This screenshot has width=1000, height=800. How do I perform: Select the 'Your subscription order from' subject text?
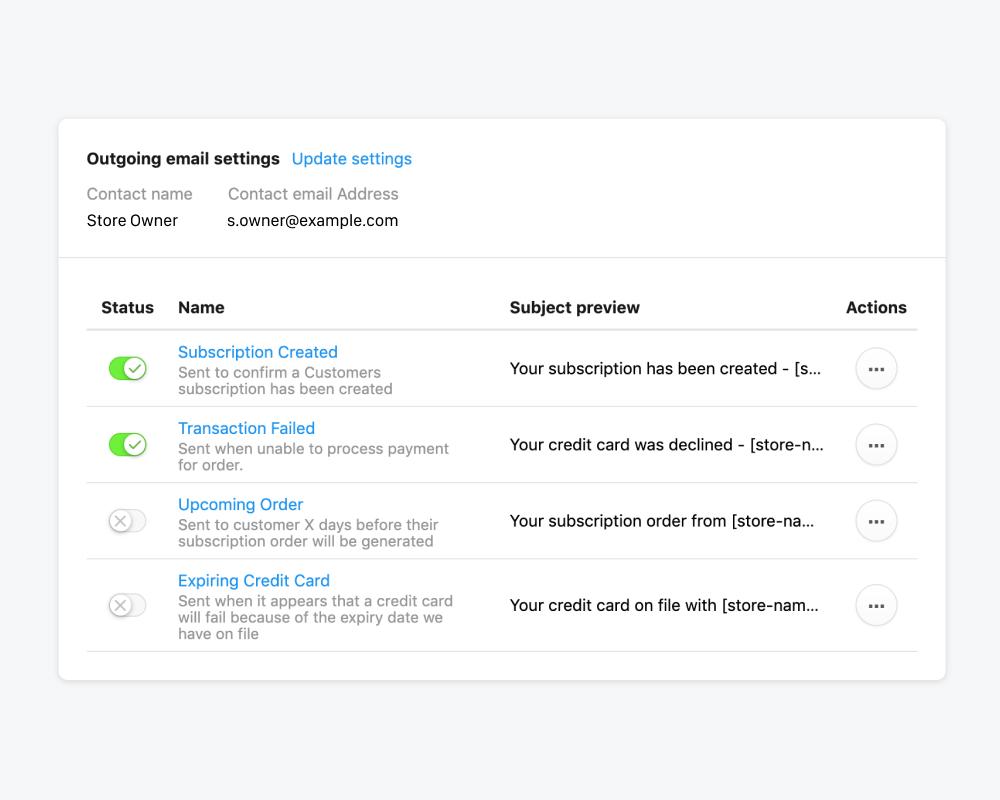(662, 521)
